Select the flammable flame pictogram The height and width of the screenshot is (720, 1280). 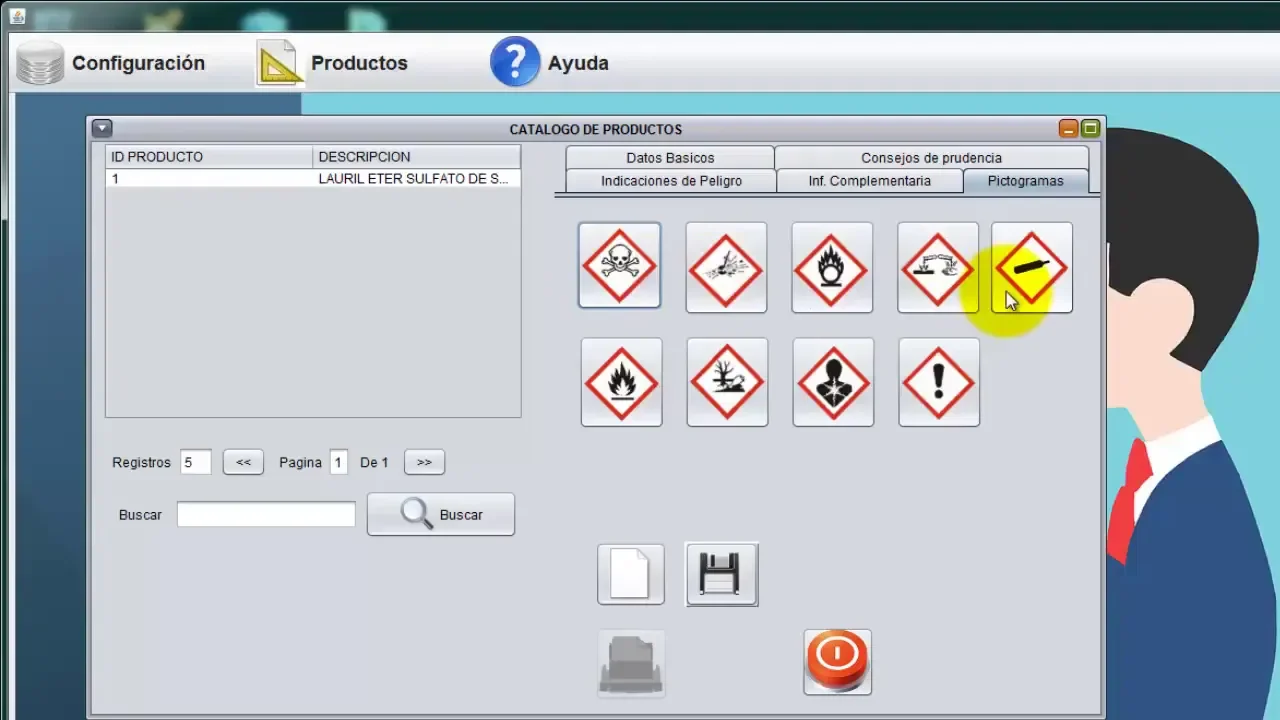(621, 383)
